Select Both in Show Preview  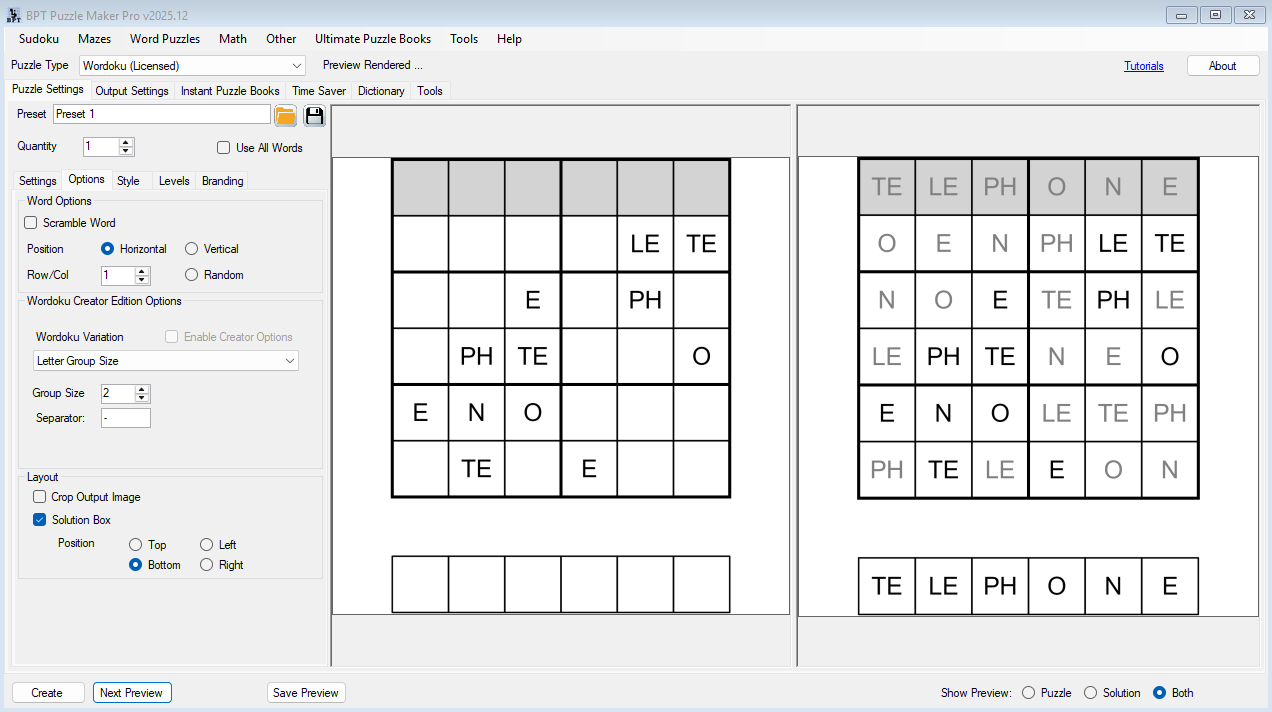pyautogui.click(x=1160, y=693)
